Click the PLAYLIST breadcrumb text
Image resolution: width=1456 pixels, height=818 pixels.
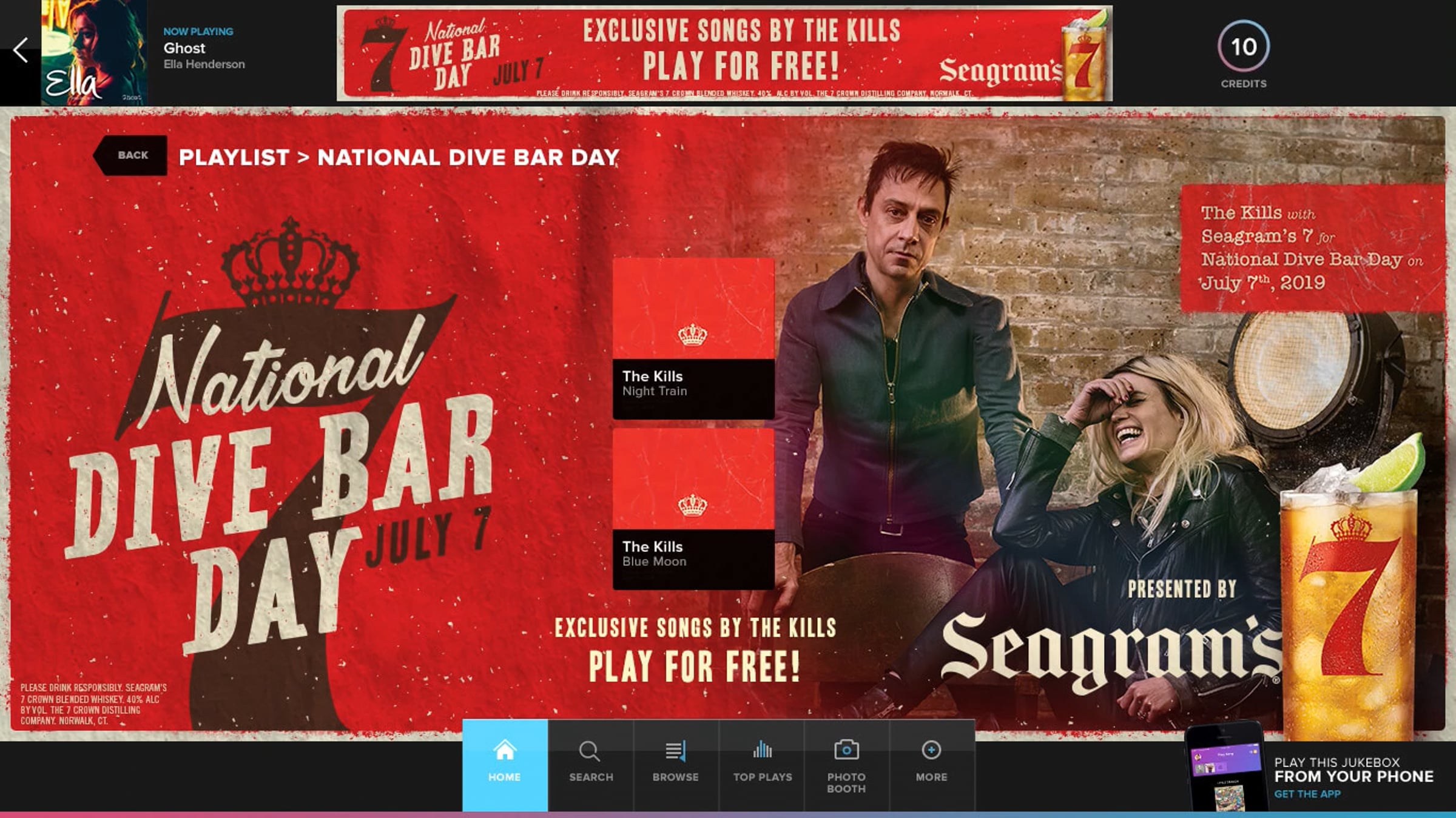[x=234, y=158]
